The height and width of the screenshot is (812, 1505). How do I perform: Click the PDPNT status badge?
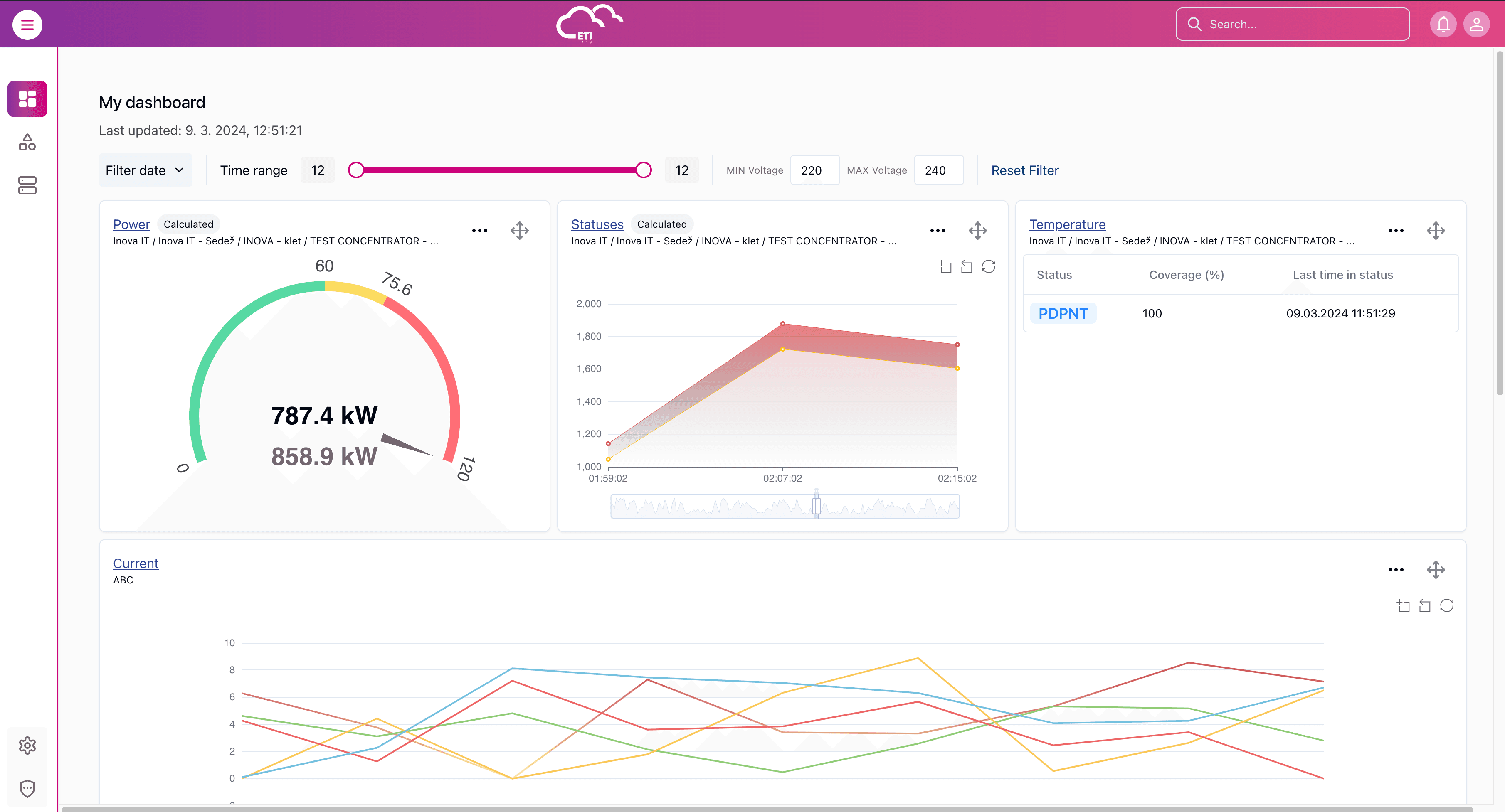[1063, 313]
